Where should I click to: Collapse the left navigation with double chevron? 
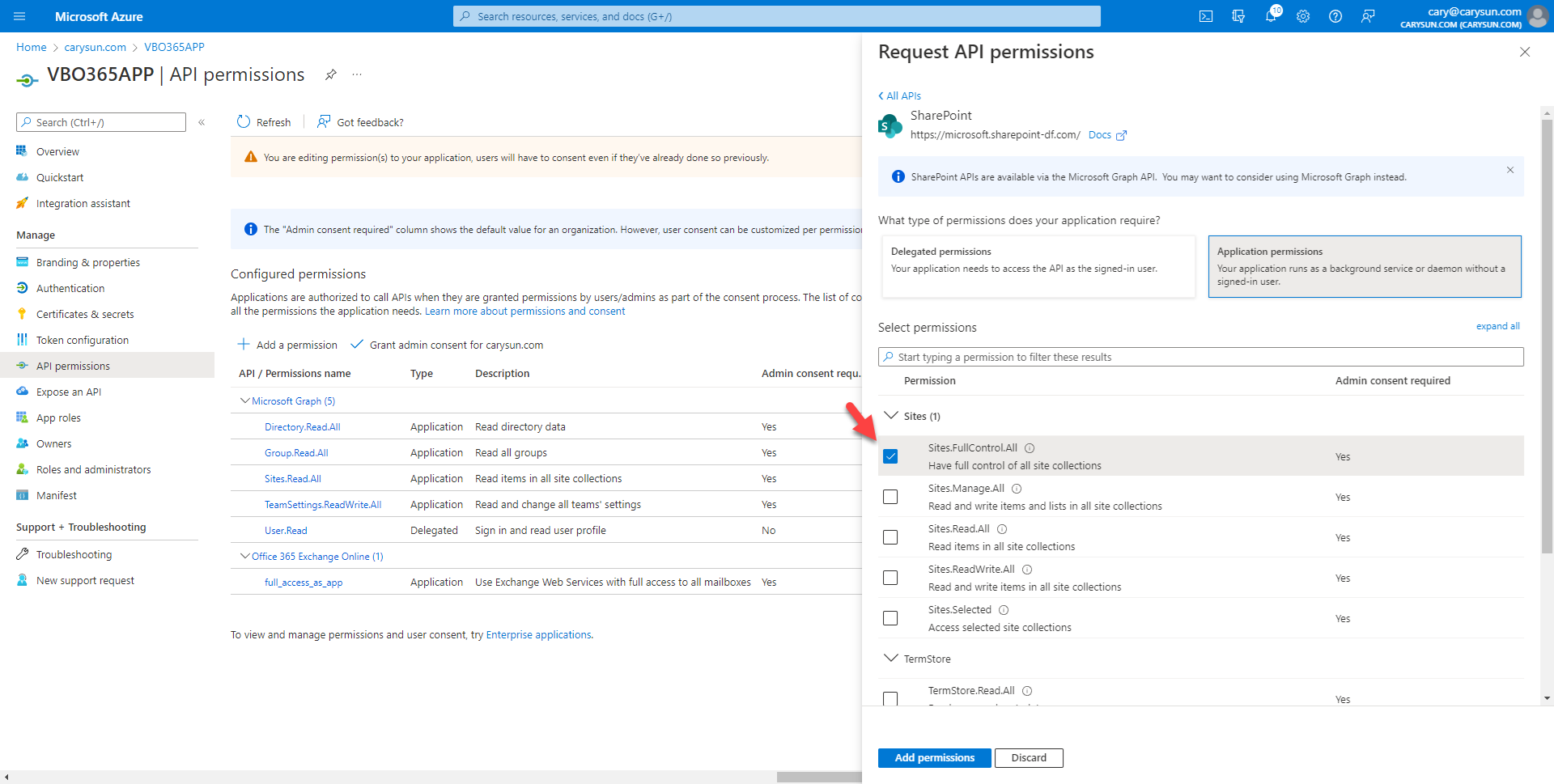(202, 122)
